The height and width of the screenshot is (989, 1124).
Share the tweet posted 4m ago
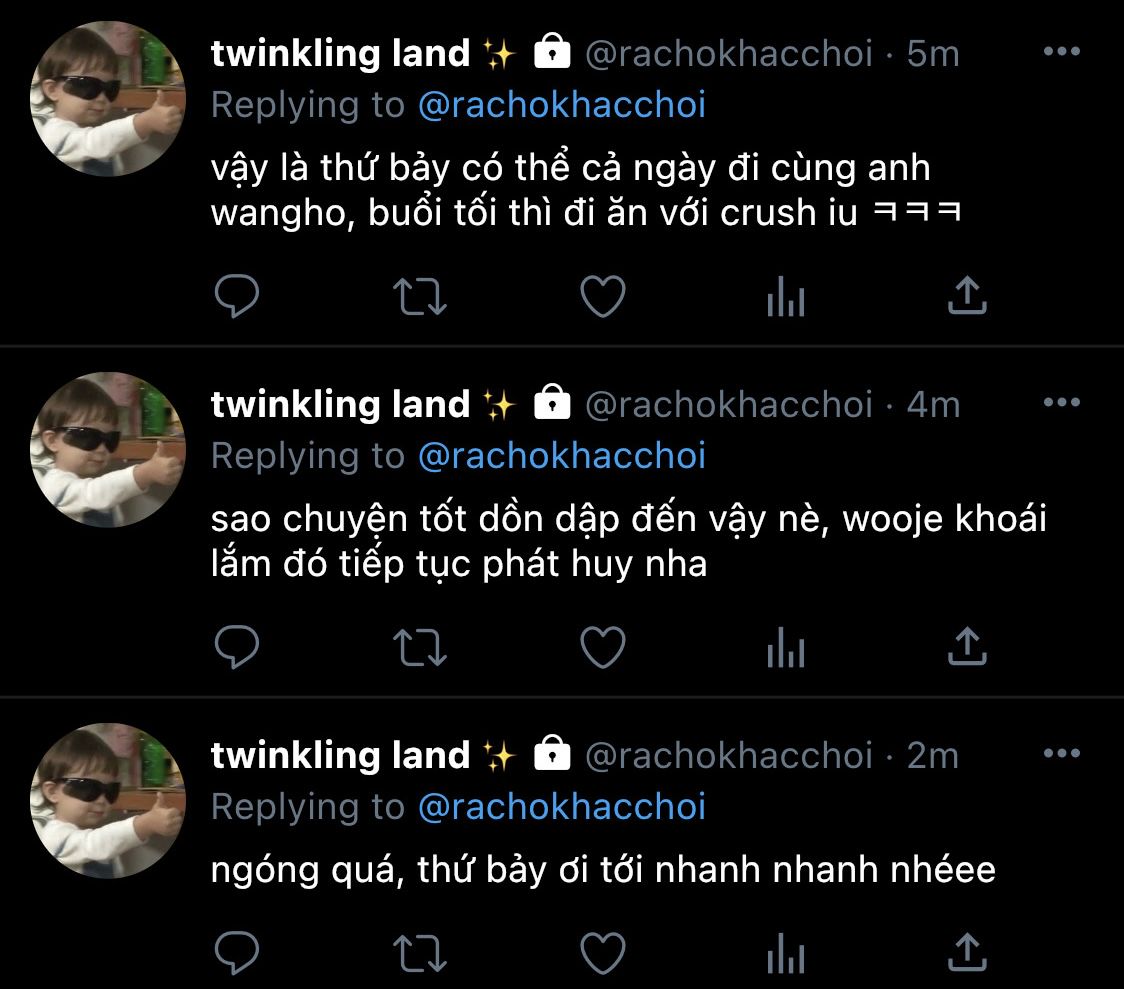(x=968, y=646)
